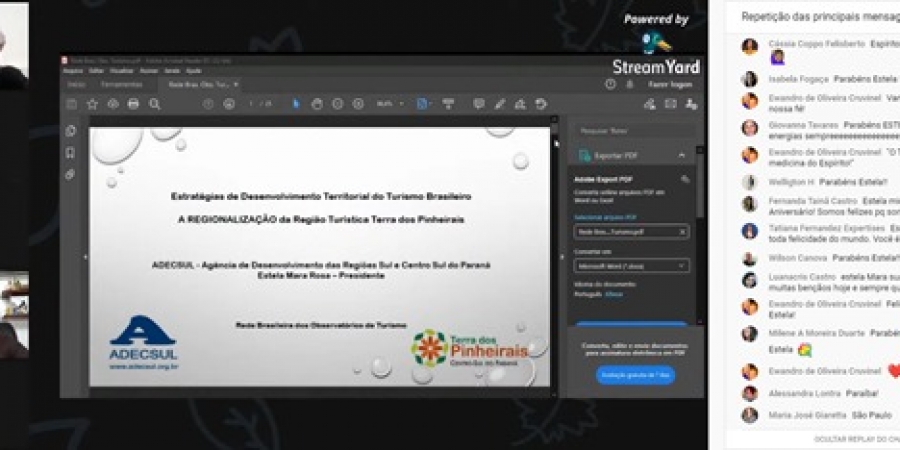Click the rotate view icon
The height and width of the screenshot is (450, 900).
541,104
